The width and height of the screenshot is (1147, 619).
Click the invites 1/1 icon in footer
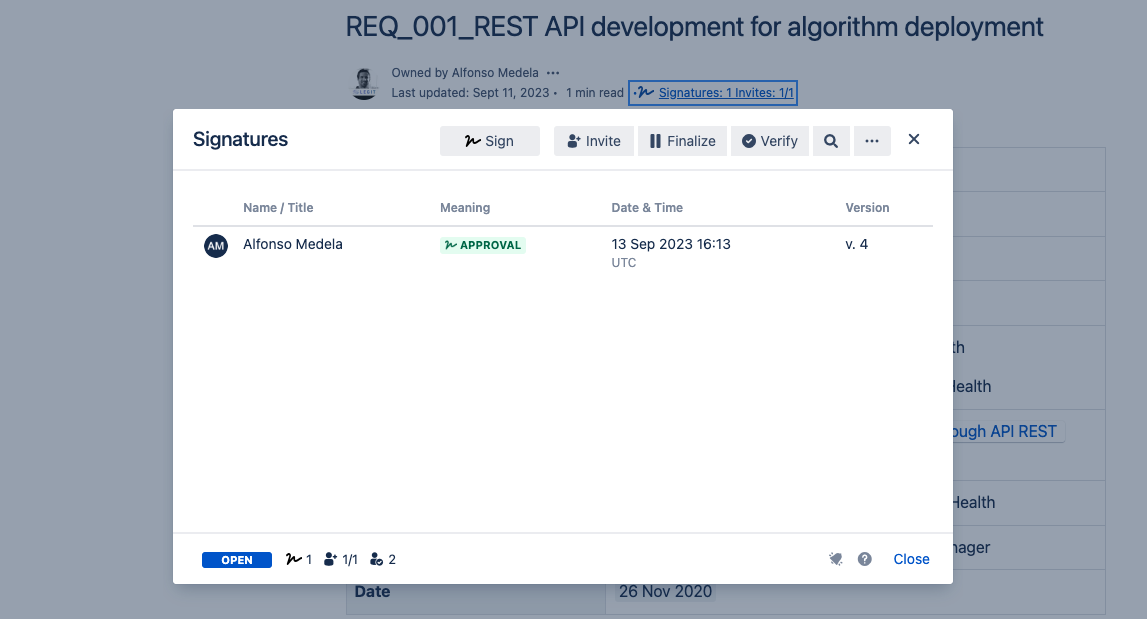coord(331,560)
